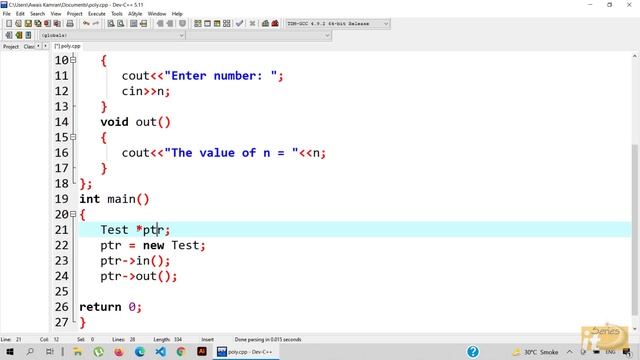640x360 pixels.
Task: Click 'void out()' on line 14
Action: pyautogui.click(x=136, y=122)
